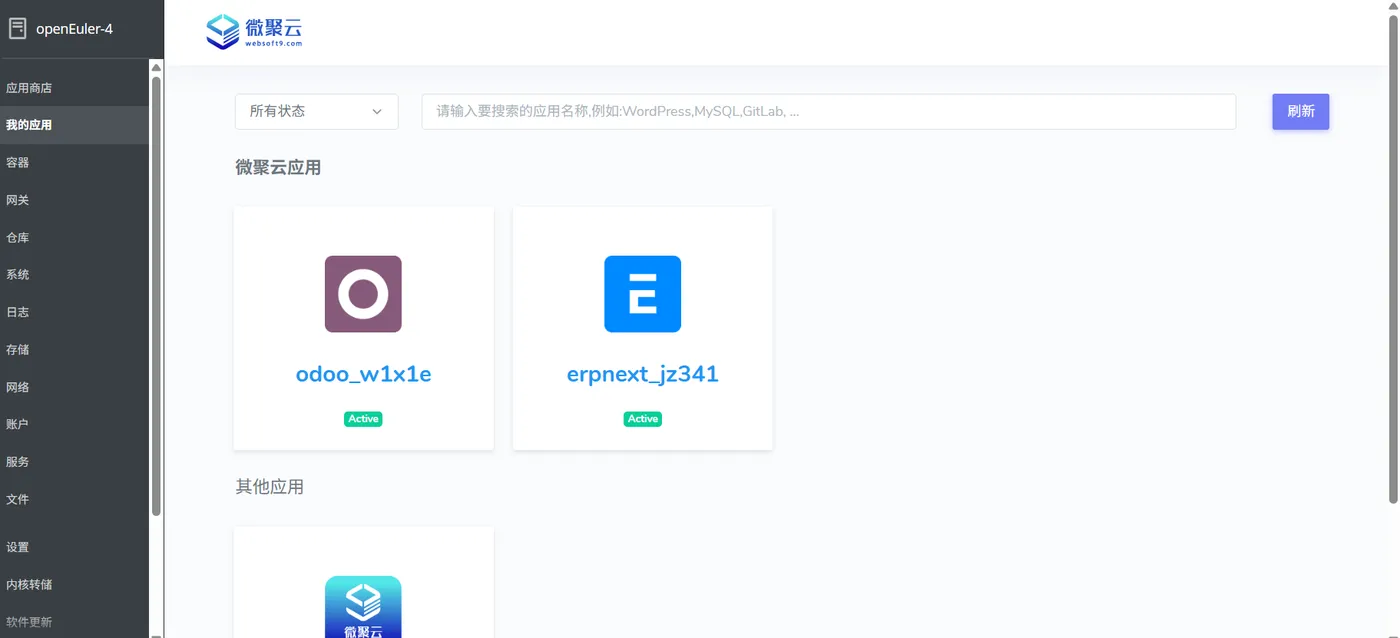This screenshot has height=638, width=1400.
Task: Open the odoo_w1x1e app name
Action: coord(363,374)
